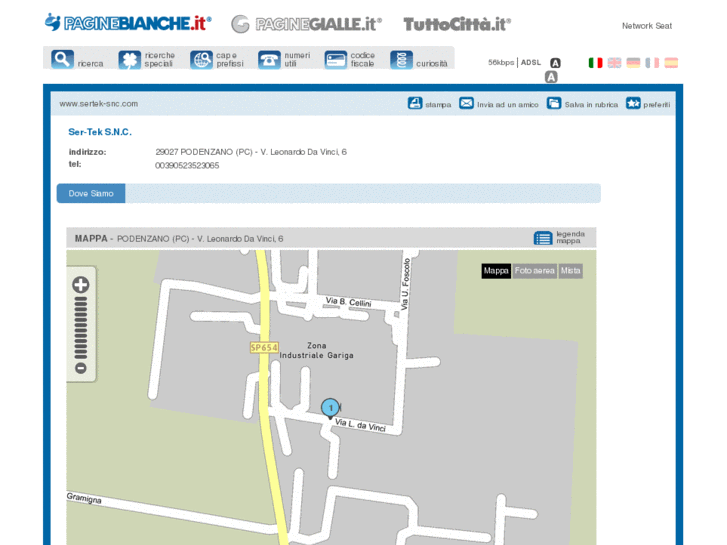Open the Ser-Tek S.N.C. company title

[100, 132]
